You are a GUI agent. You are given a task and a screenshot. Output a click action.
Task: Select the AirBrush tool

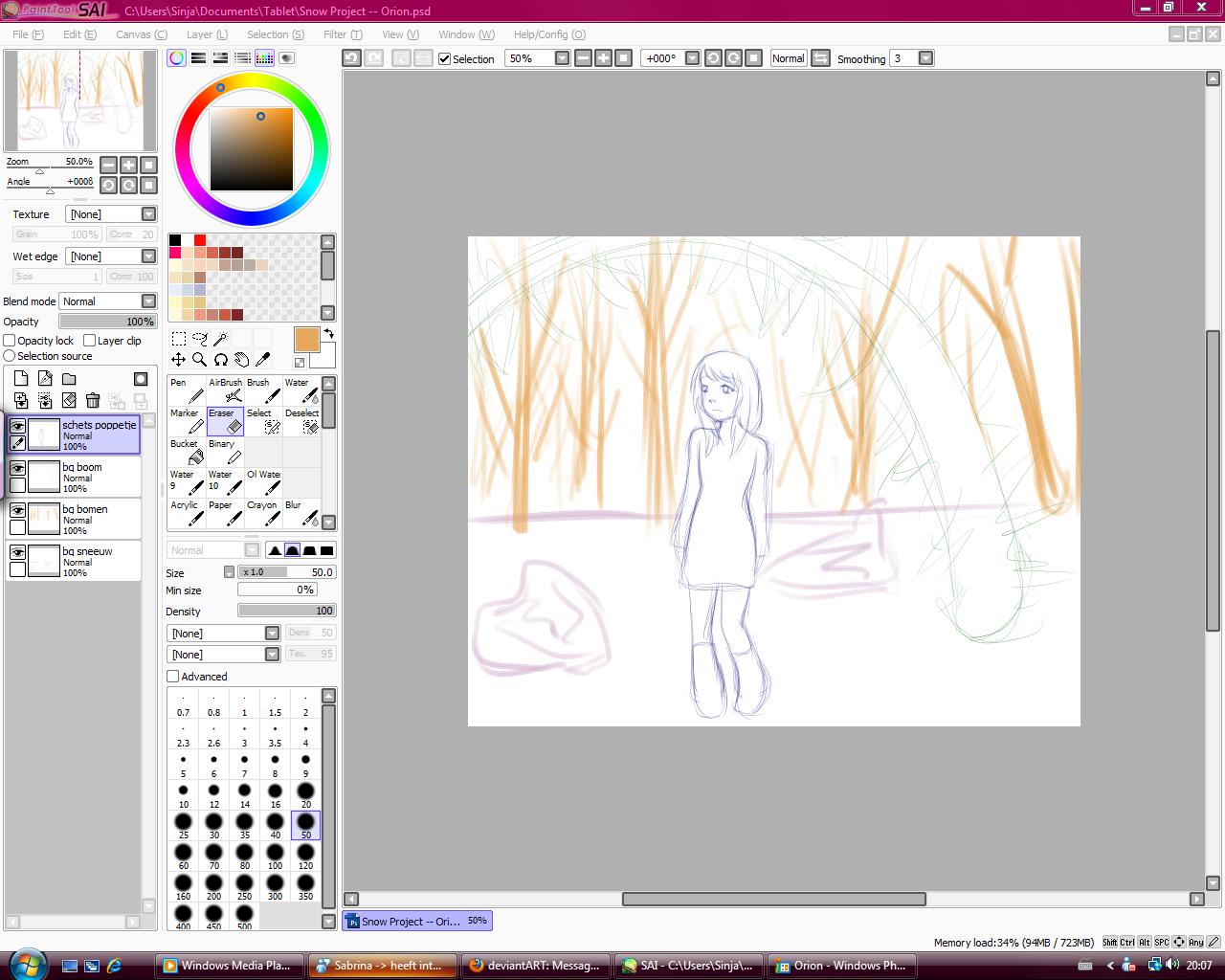coord(225,390)
